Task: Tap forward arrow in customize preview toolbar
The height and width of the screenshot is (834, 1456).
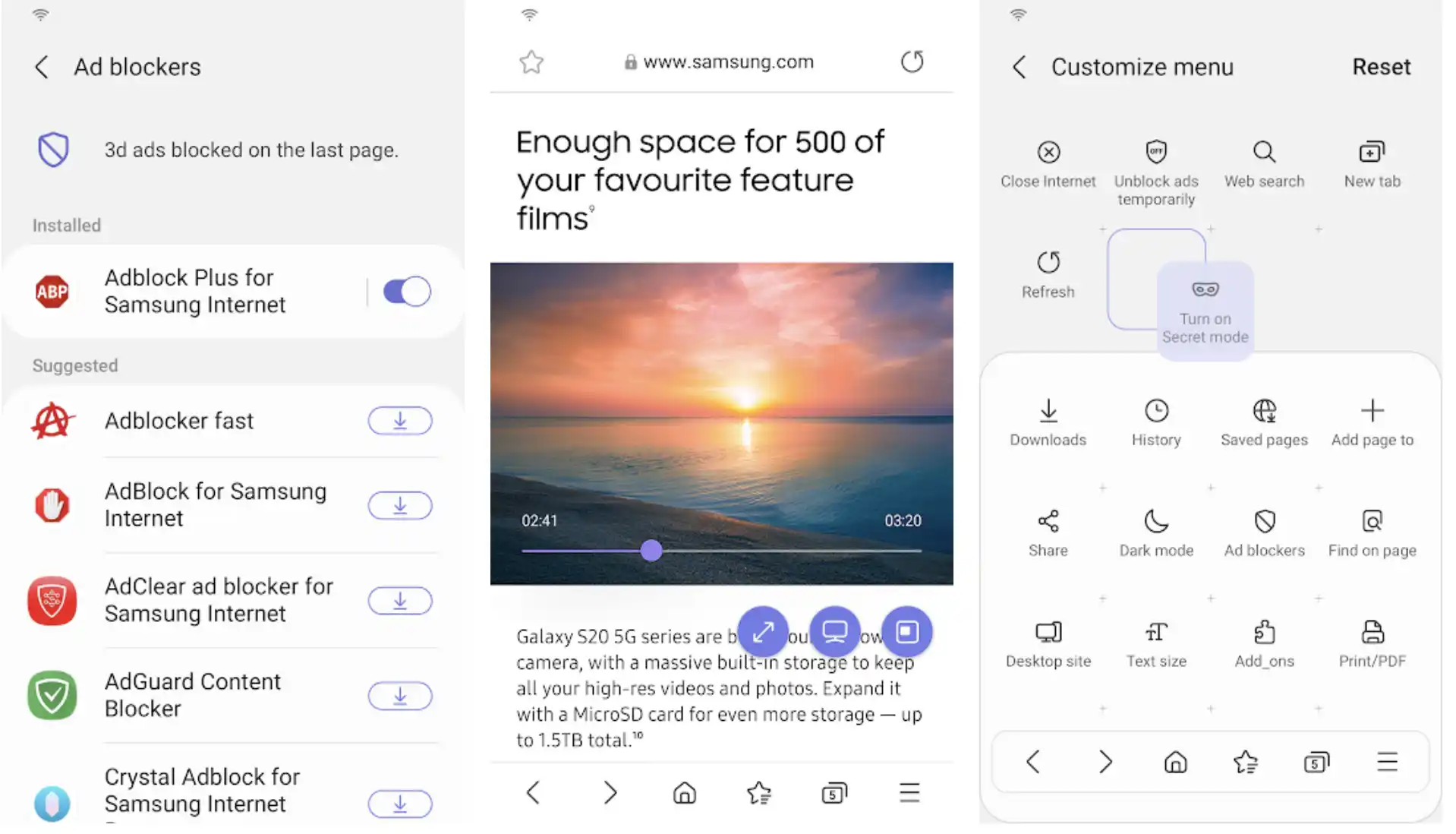Action: pyautogui.click(x=1105, y=762)
